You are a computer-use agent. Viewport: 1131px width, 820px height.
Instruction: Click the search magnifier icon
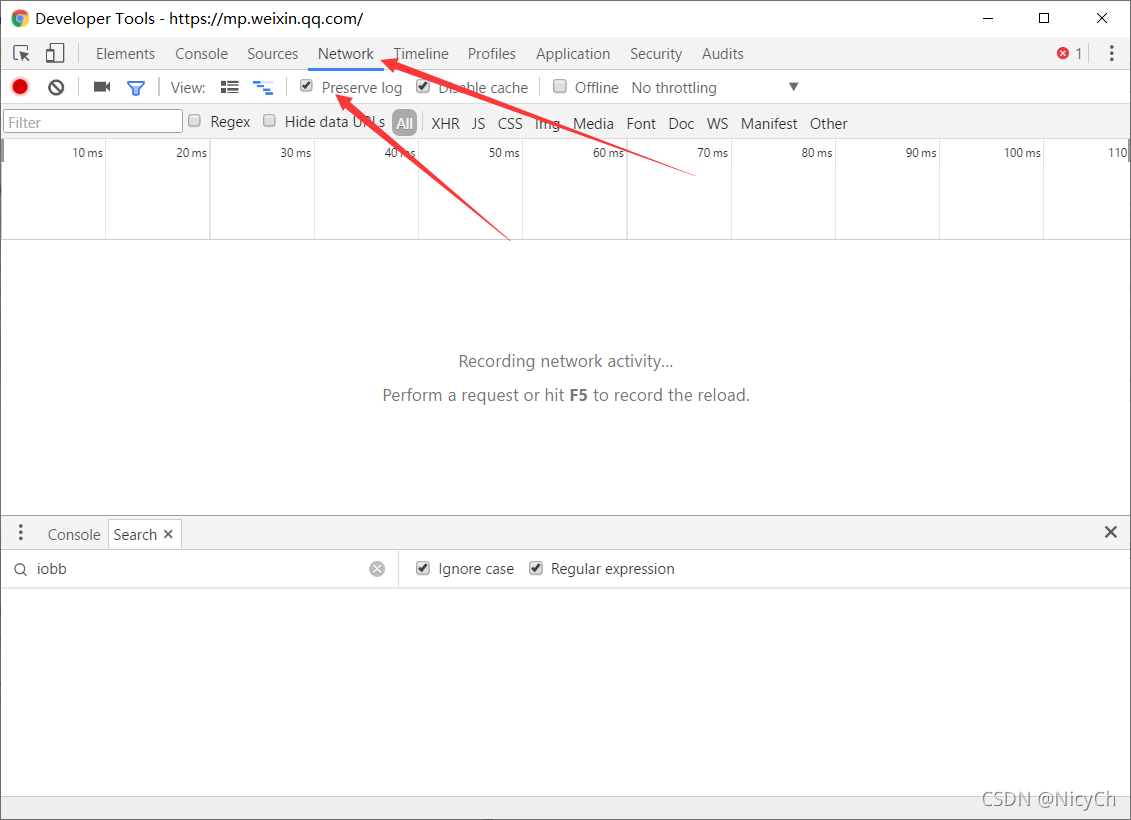click(x=20, y=570)
